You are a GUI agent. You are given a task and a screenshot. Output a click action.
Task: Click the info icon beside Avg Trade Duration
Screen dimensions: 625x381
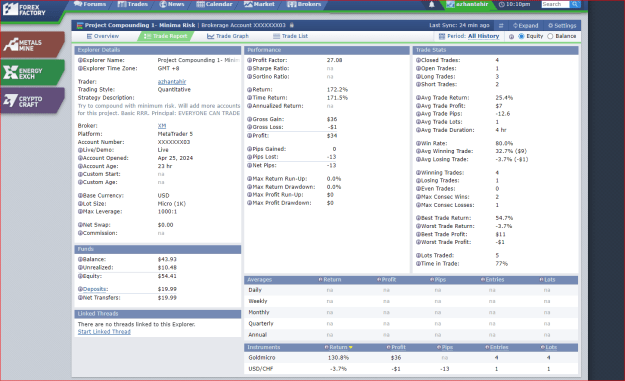[418, 130]
